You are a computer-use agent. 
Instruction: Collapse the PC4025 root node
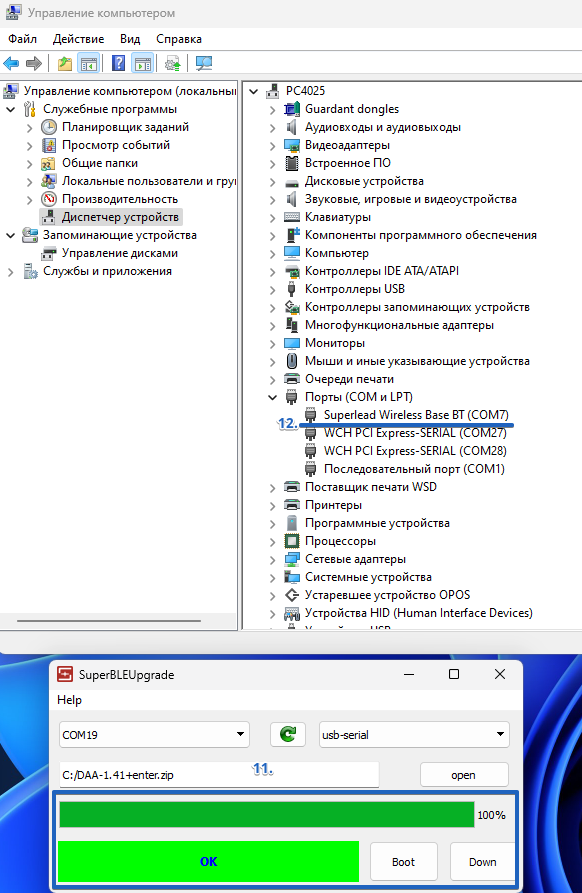point(254,91)
